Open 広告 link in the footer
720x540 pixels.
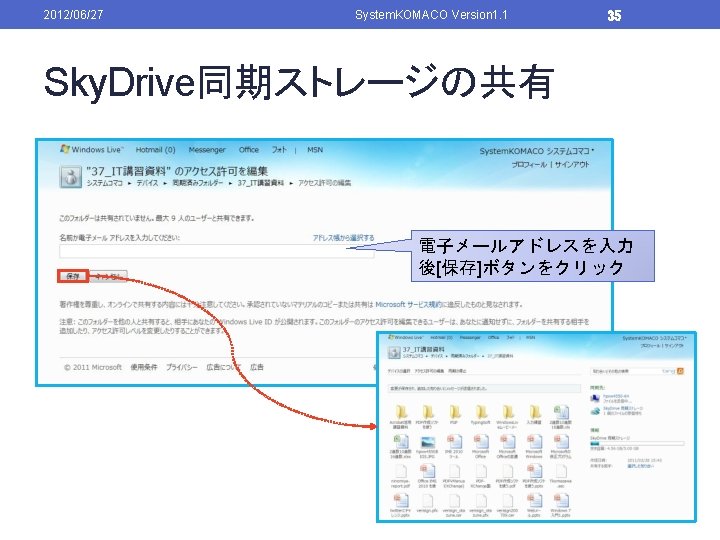(257, 367)
